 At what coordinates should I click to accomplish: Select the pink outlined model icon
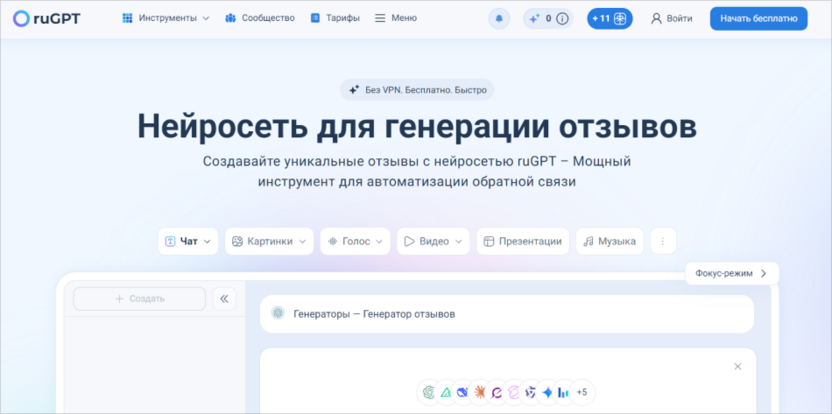(x=514, y=392)
